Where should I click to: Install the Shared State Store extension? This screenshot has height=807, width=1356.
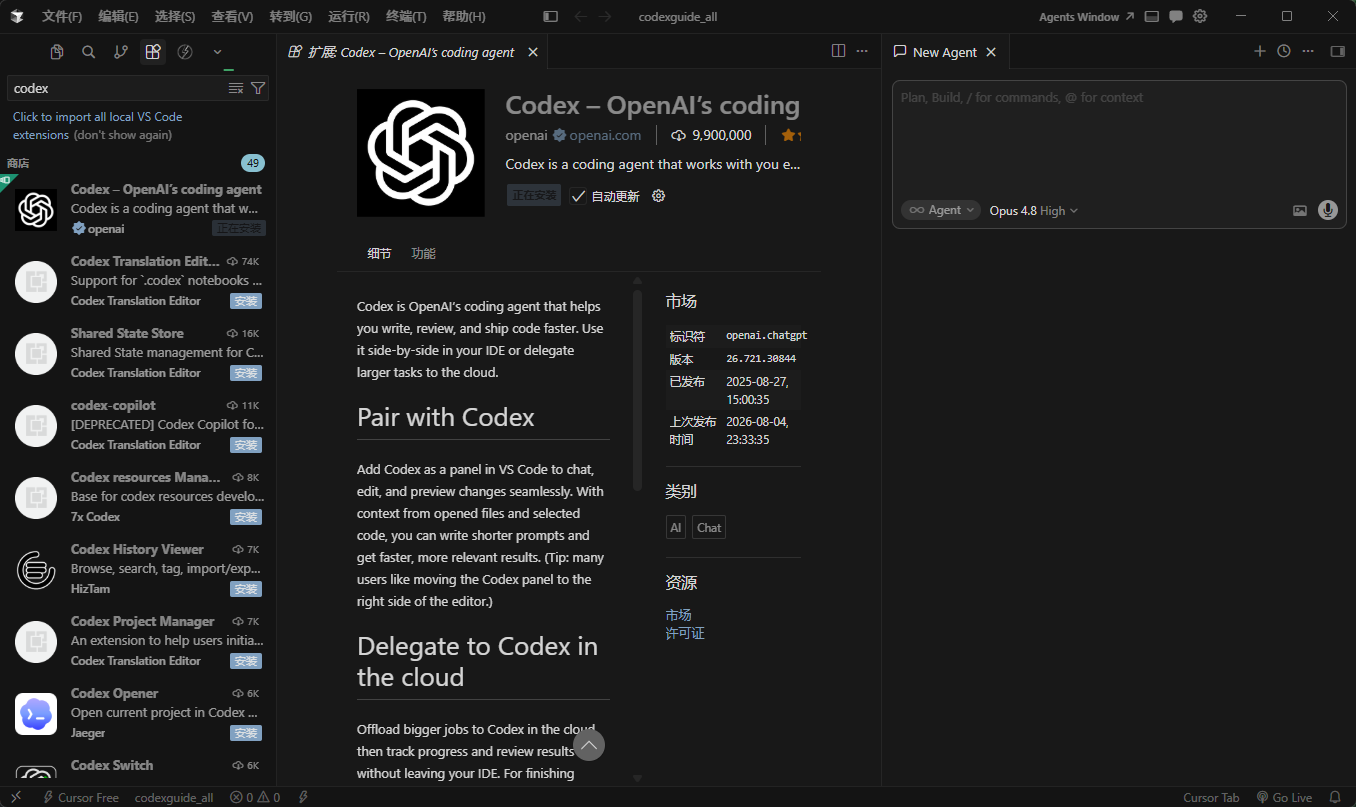[x=246, y=373]
